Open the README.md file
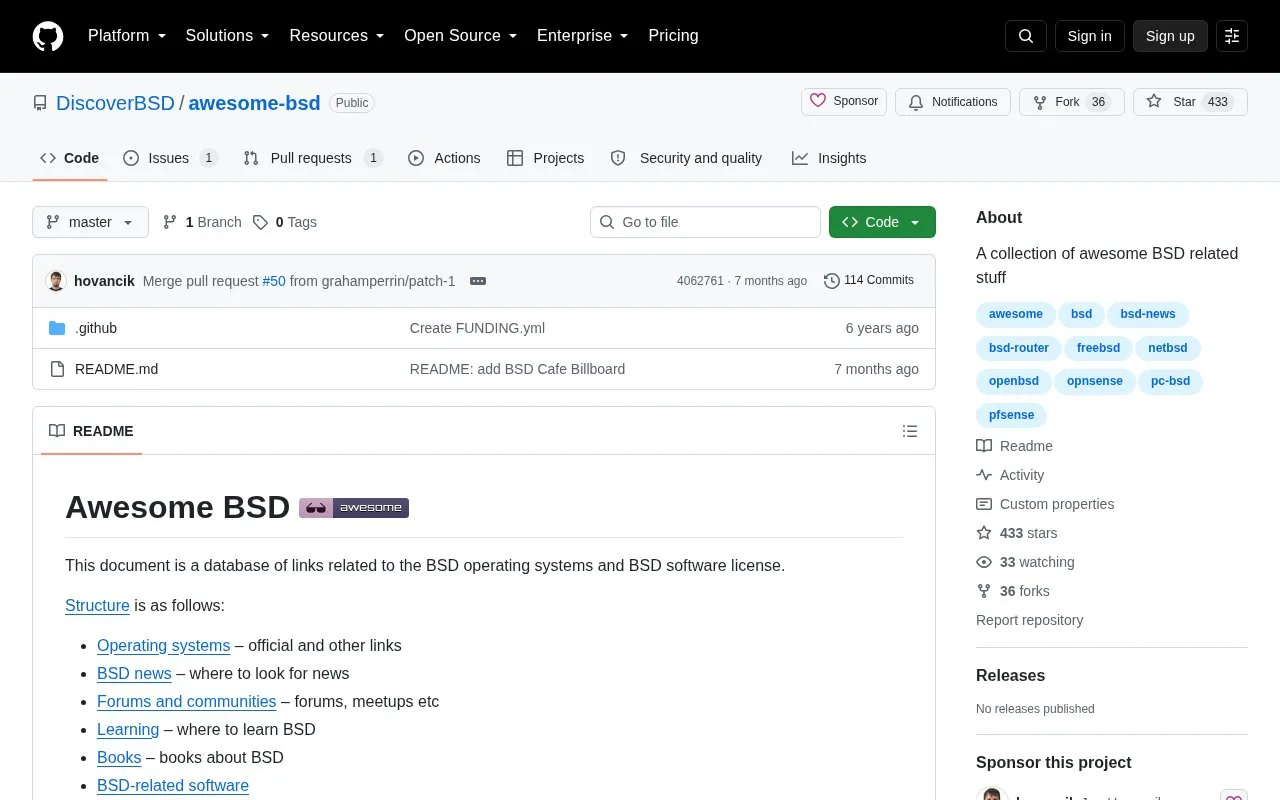The height and width of the screenshot is (800, 1280). [116, 369]
